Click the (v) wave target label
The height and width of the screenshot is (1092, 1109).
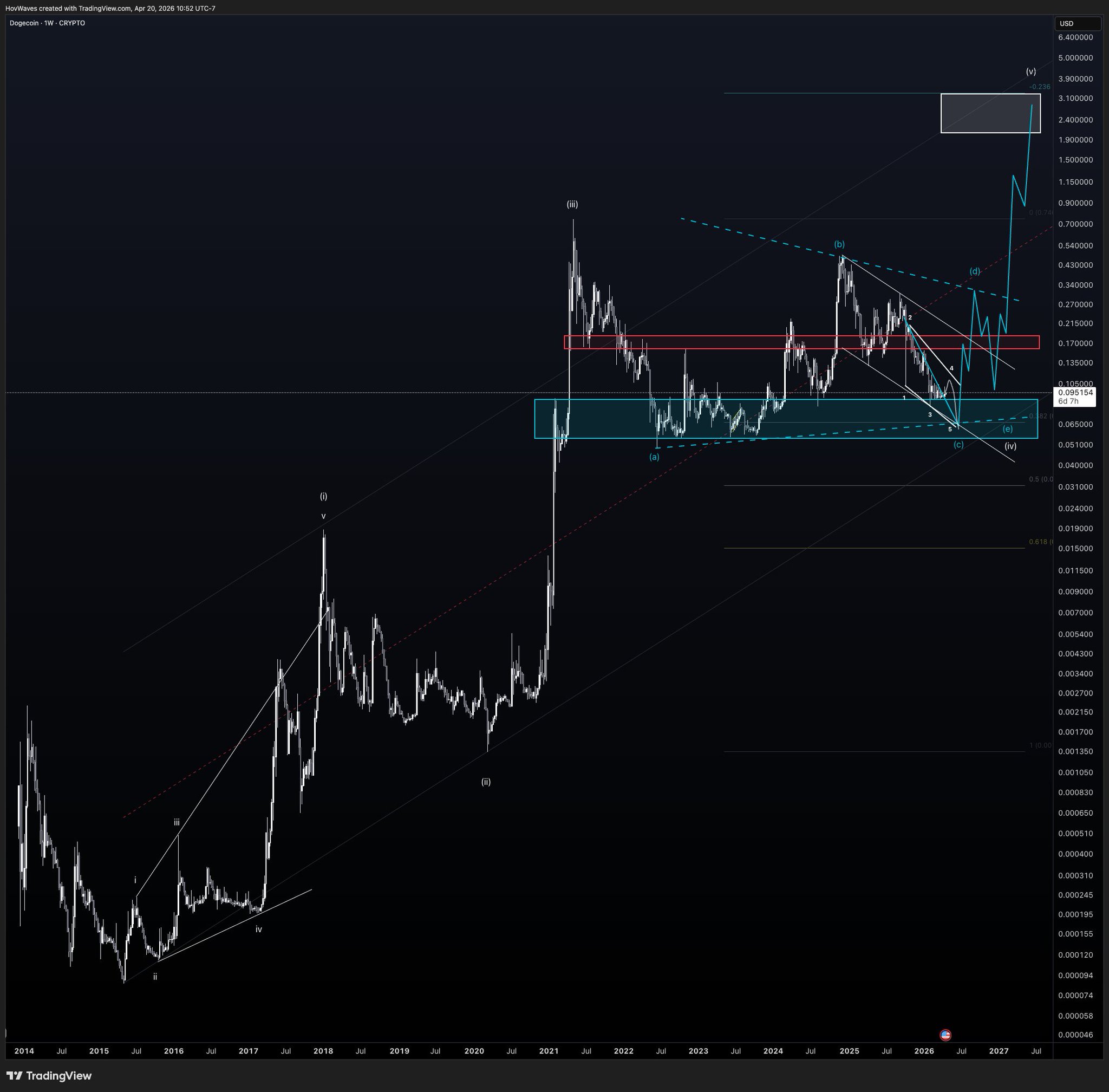[1031, 71]
